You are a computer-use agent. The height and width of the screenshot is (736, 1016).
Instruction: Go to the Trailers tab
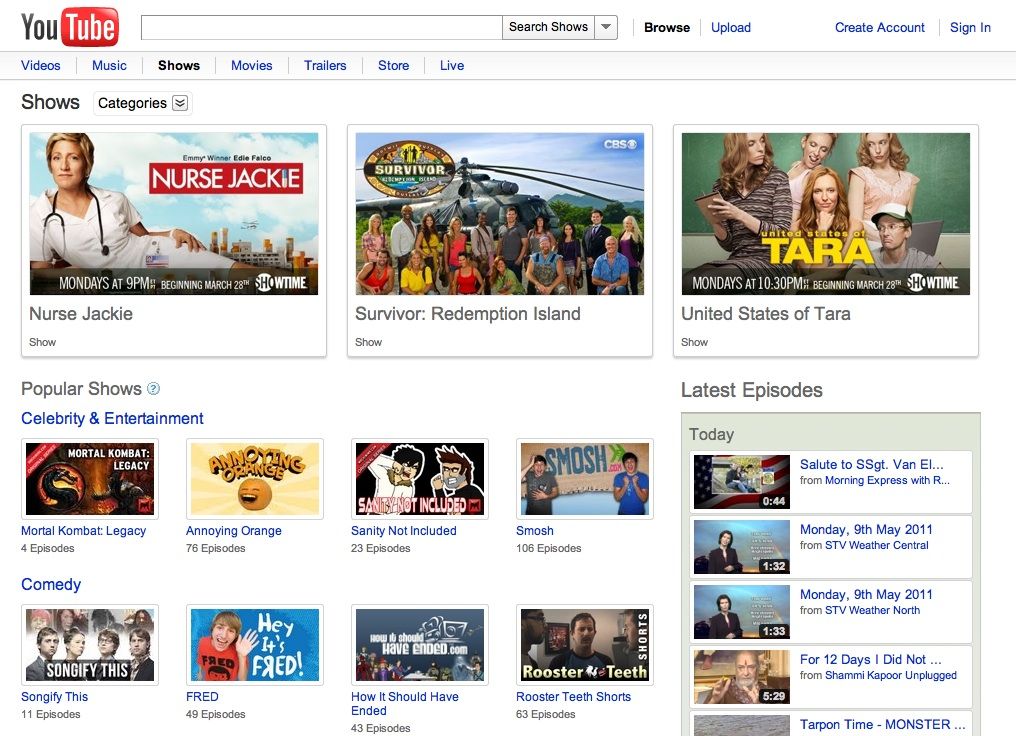pos(325,66)
